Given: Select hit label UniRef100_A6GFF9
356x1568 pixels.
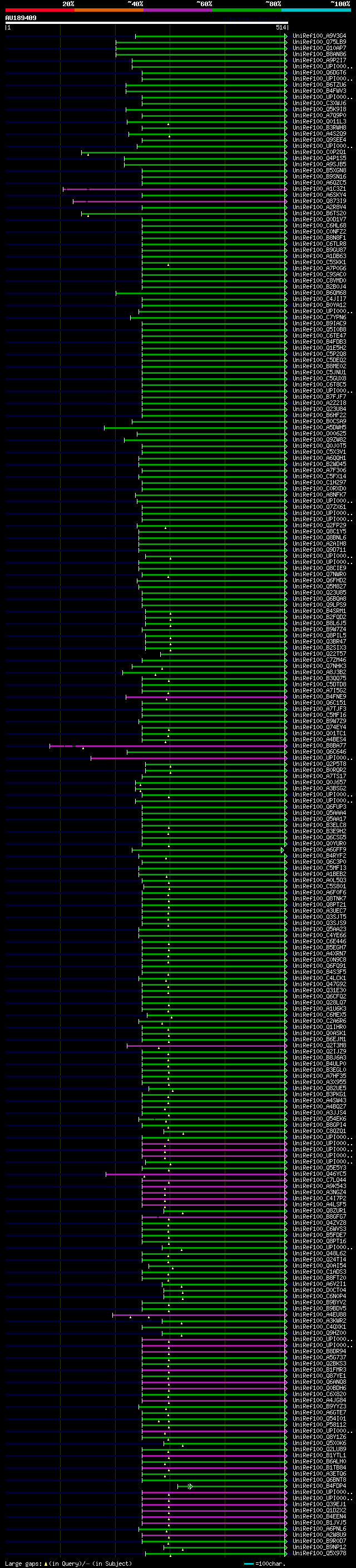Looking at the screenshot, I should pyautogui.click(x=319, y=850).
